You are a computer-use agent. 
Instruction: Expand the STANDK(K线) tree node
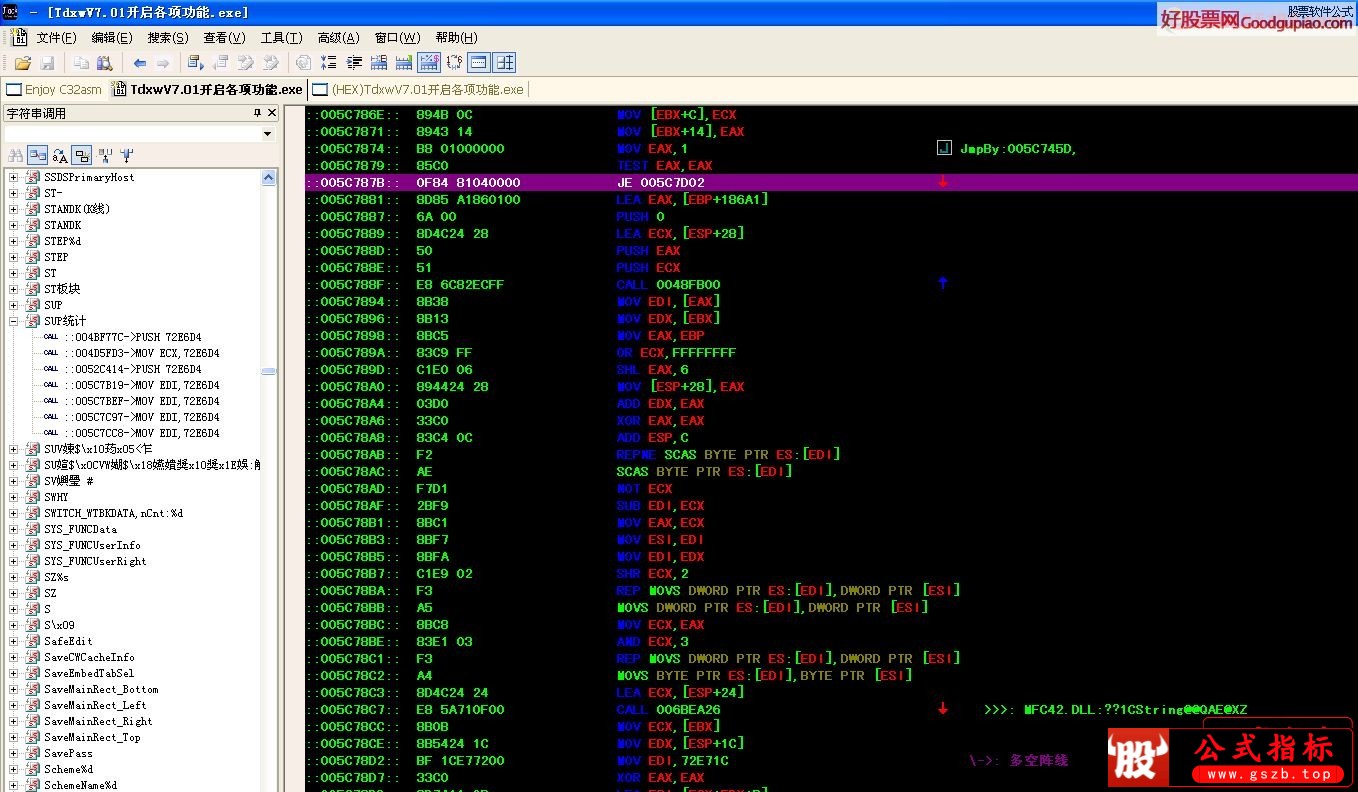click(x=14, y=209)
